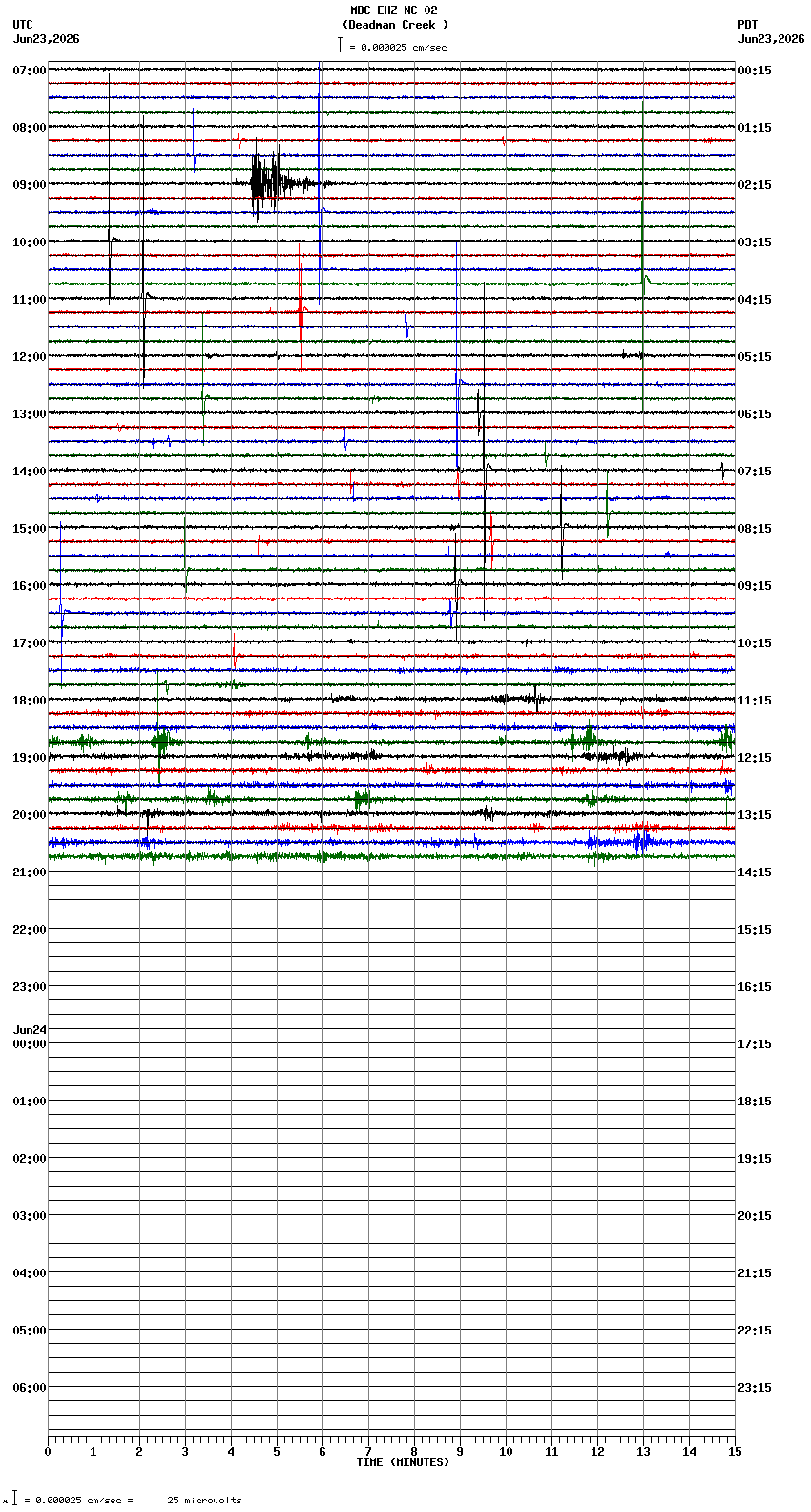The width and height of the screenshot is (811, 1512).
Task: Click the station title 'MDC EHZ NC 02'
Action: (x=393, y=10)
